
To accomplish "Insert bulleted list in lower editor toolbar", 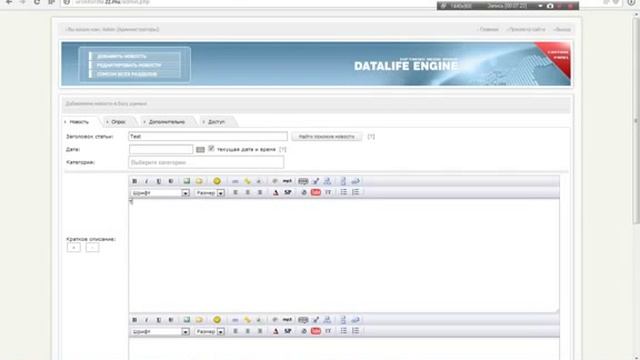I will click(x=344, y=331).
